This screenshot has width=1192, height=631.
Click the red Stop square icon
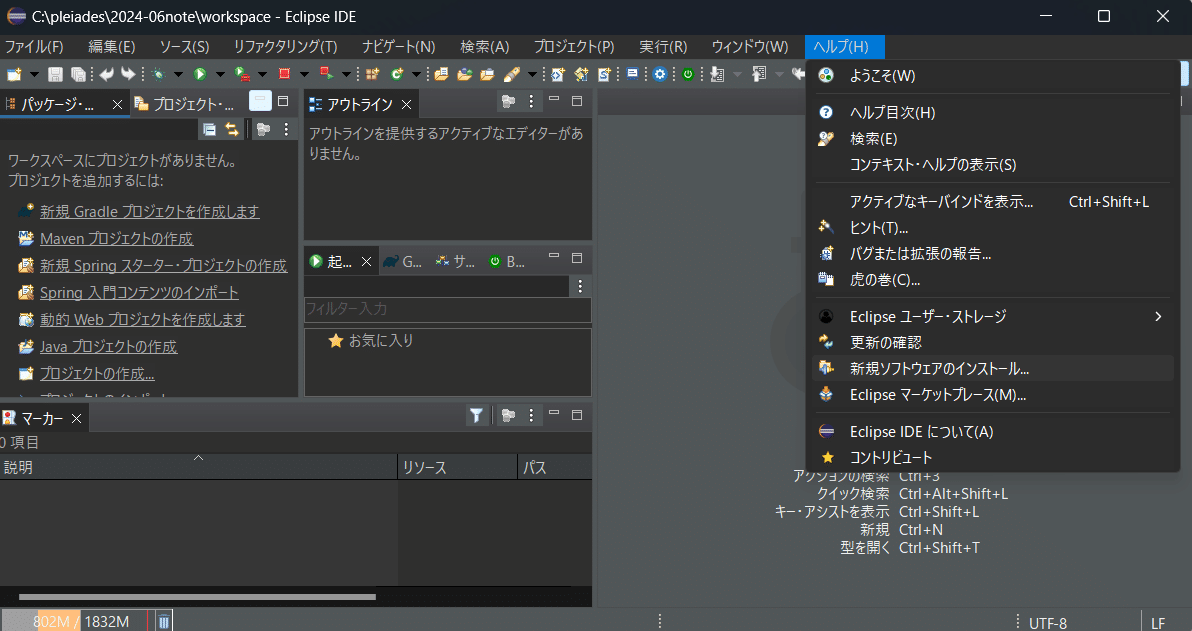(x=284, y=74)
